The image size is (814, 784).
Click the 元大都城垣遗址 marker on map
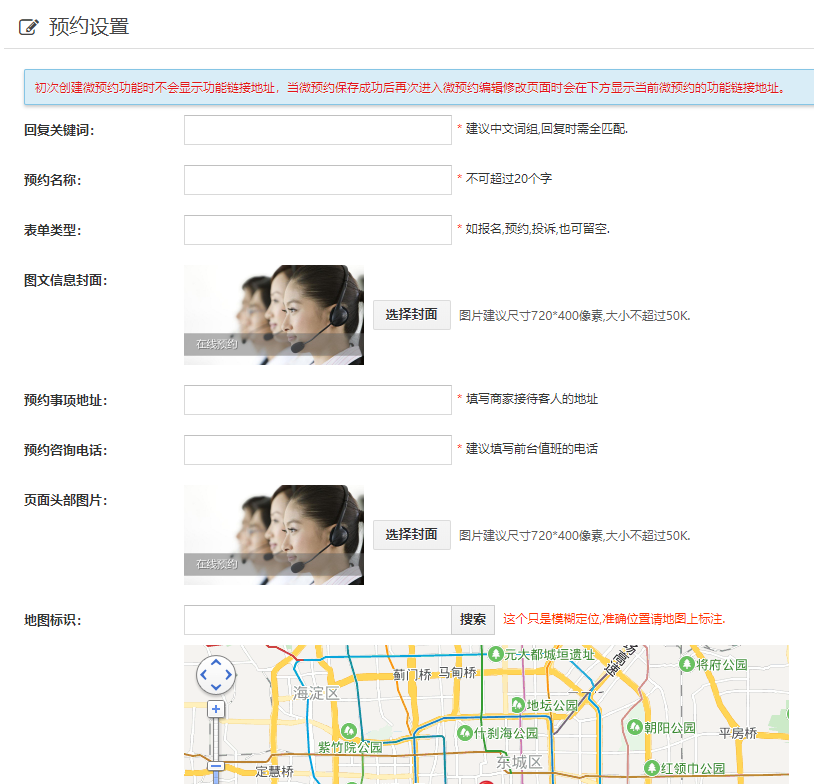point(494,654)
